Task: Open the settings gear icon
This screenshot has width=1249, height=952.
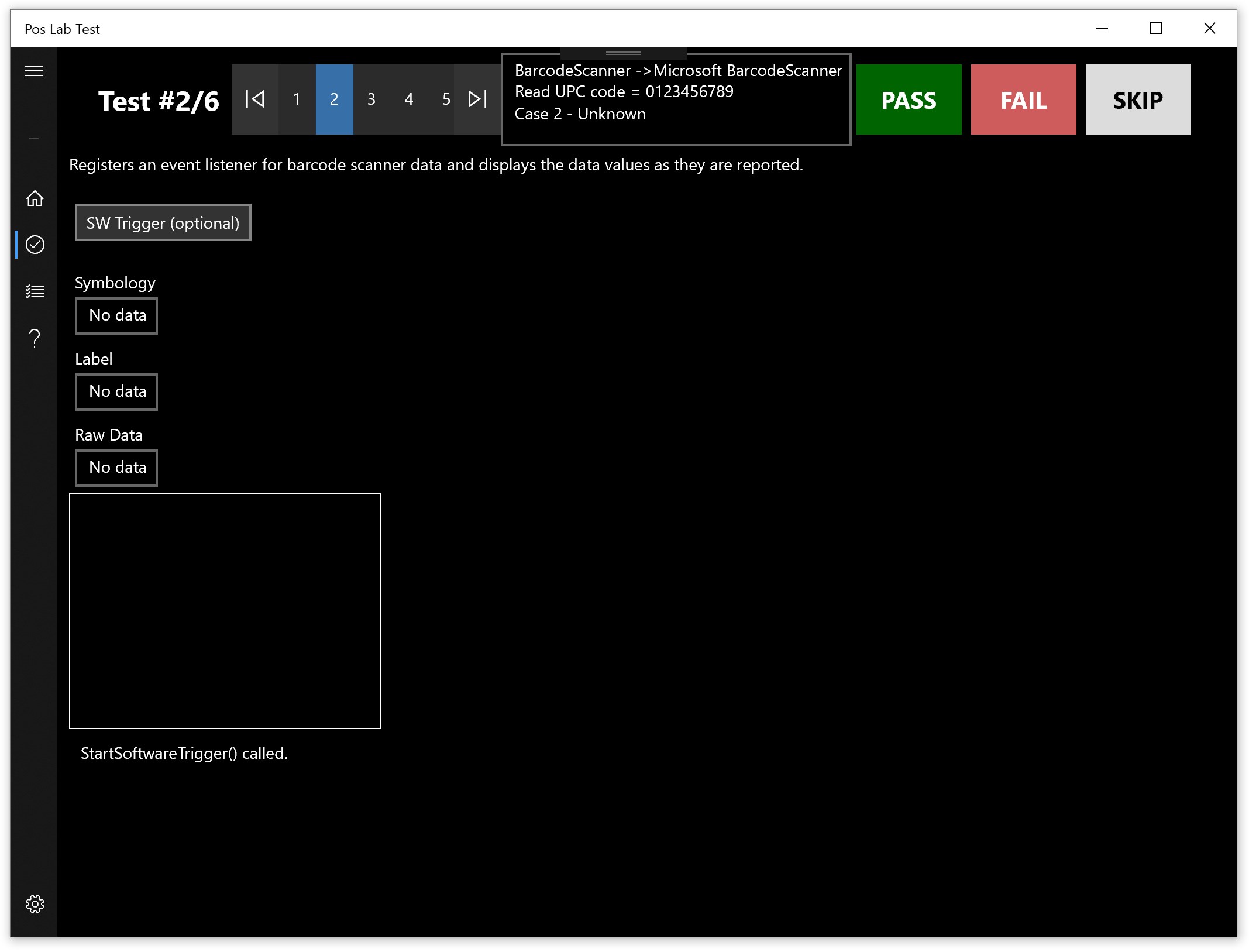Action: [x=35, y=904]
